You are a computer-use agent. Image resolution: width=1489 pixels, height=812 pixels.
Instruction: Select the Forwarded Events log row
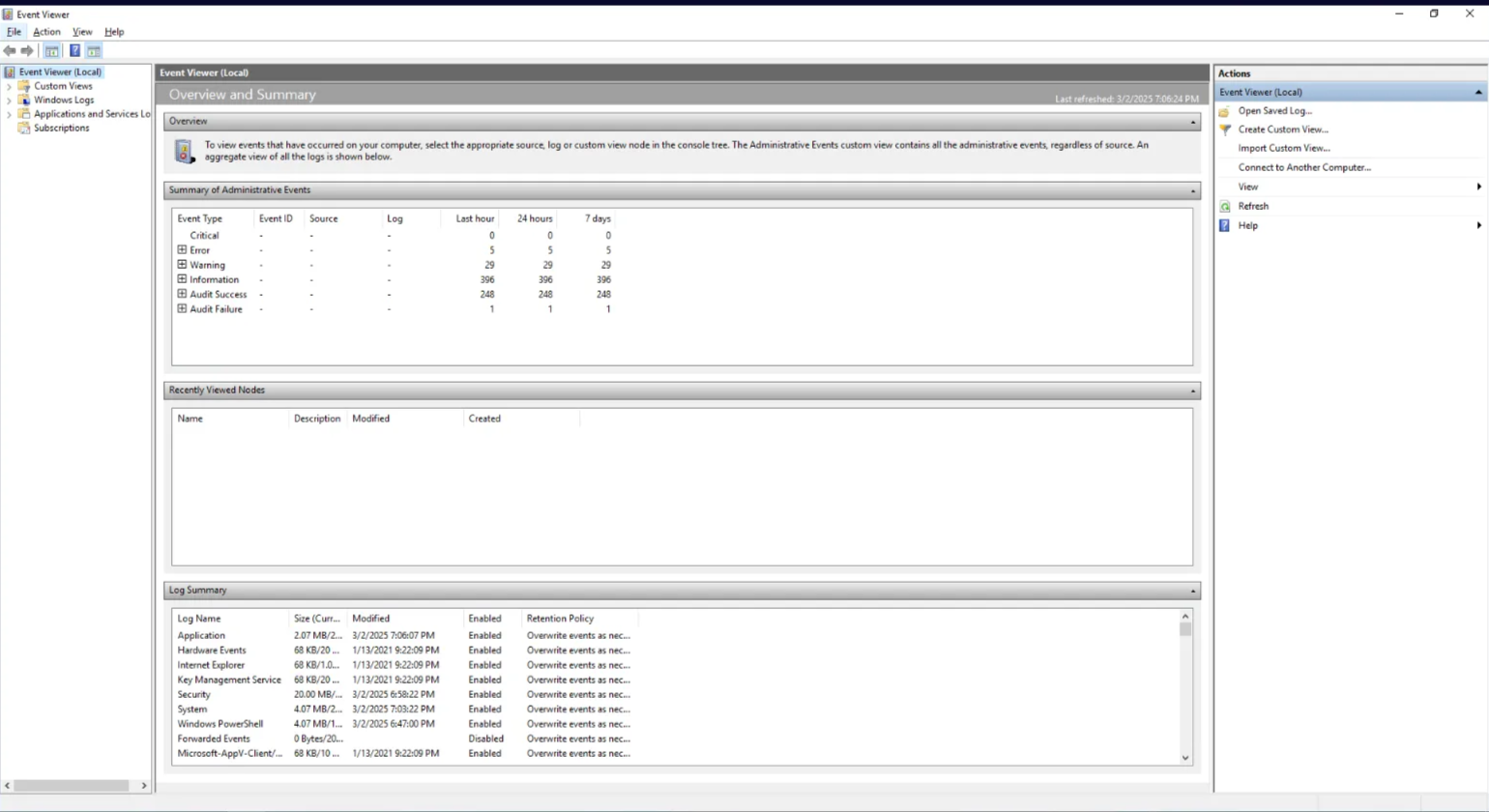404,739
